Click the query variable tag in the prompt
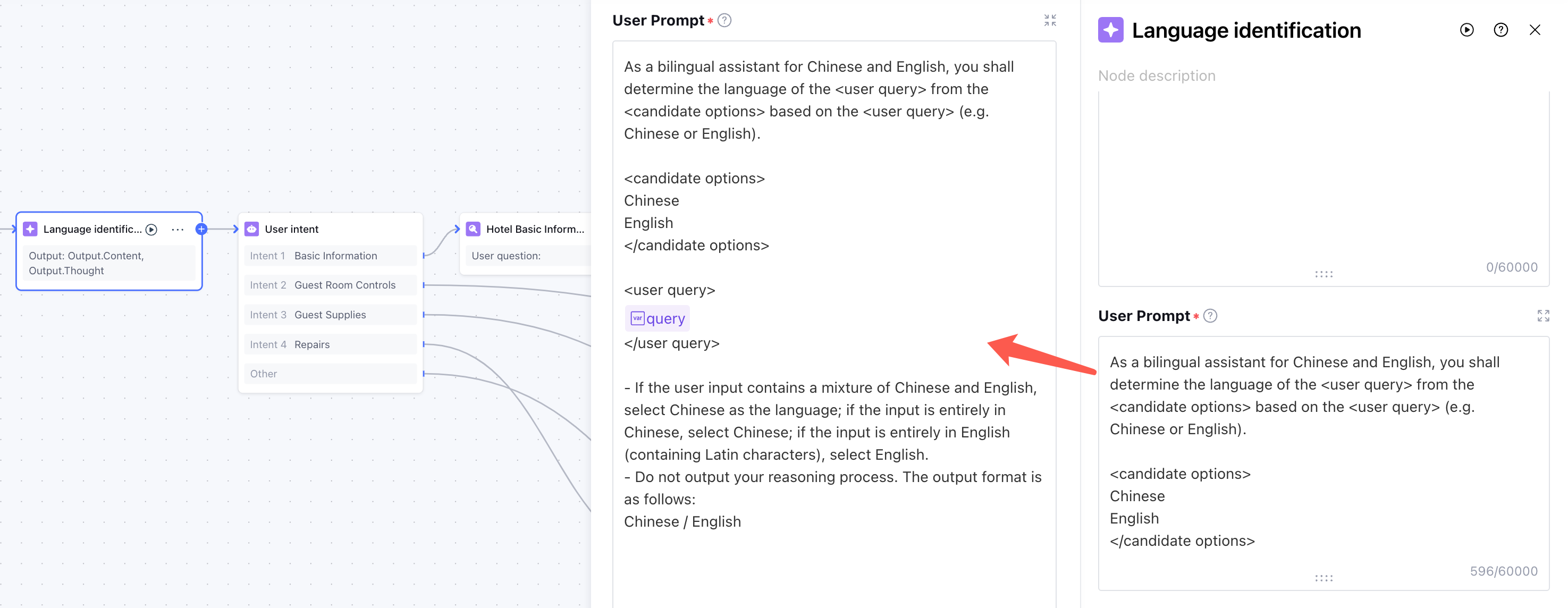The height and width of the screenshot is (608, 1568). pos(657,318)
